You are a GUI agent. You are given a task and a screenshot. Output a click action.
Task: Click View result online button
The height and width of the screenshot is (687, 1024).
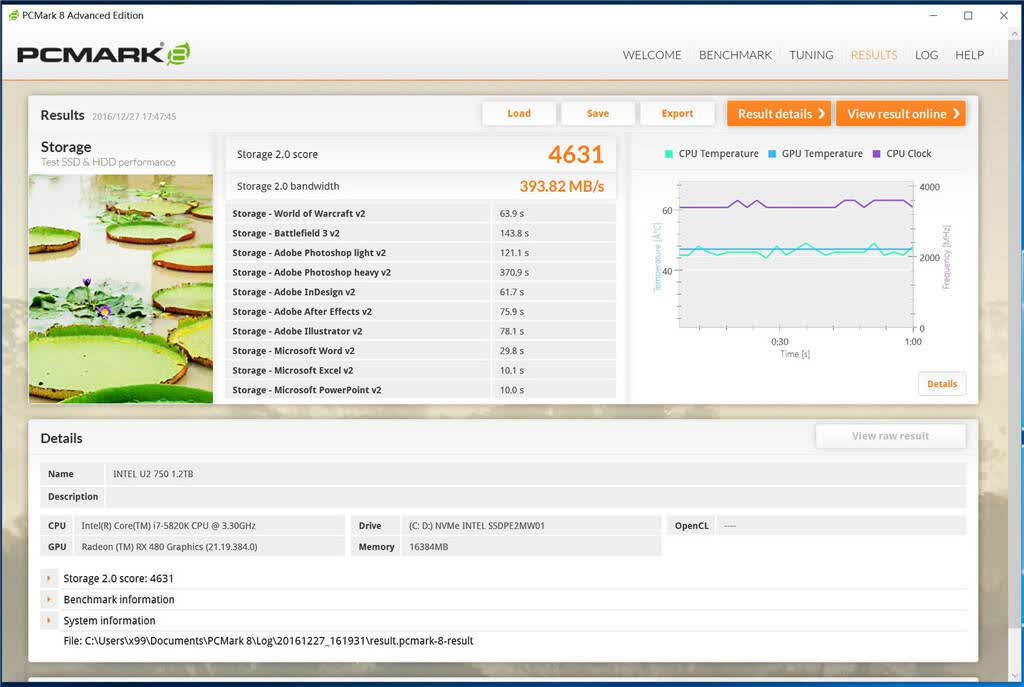pos(901,114)
